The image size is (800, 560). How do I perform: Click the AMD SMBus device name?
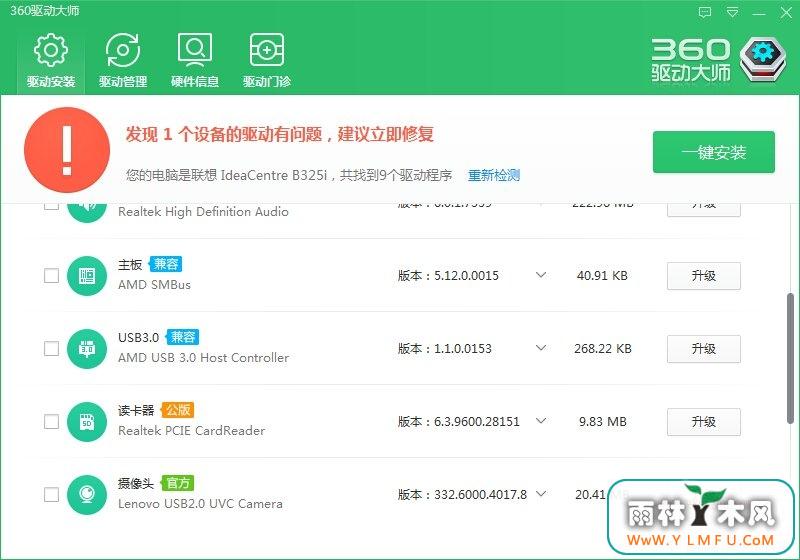click(x=154, y=285)
